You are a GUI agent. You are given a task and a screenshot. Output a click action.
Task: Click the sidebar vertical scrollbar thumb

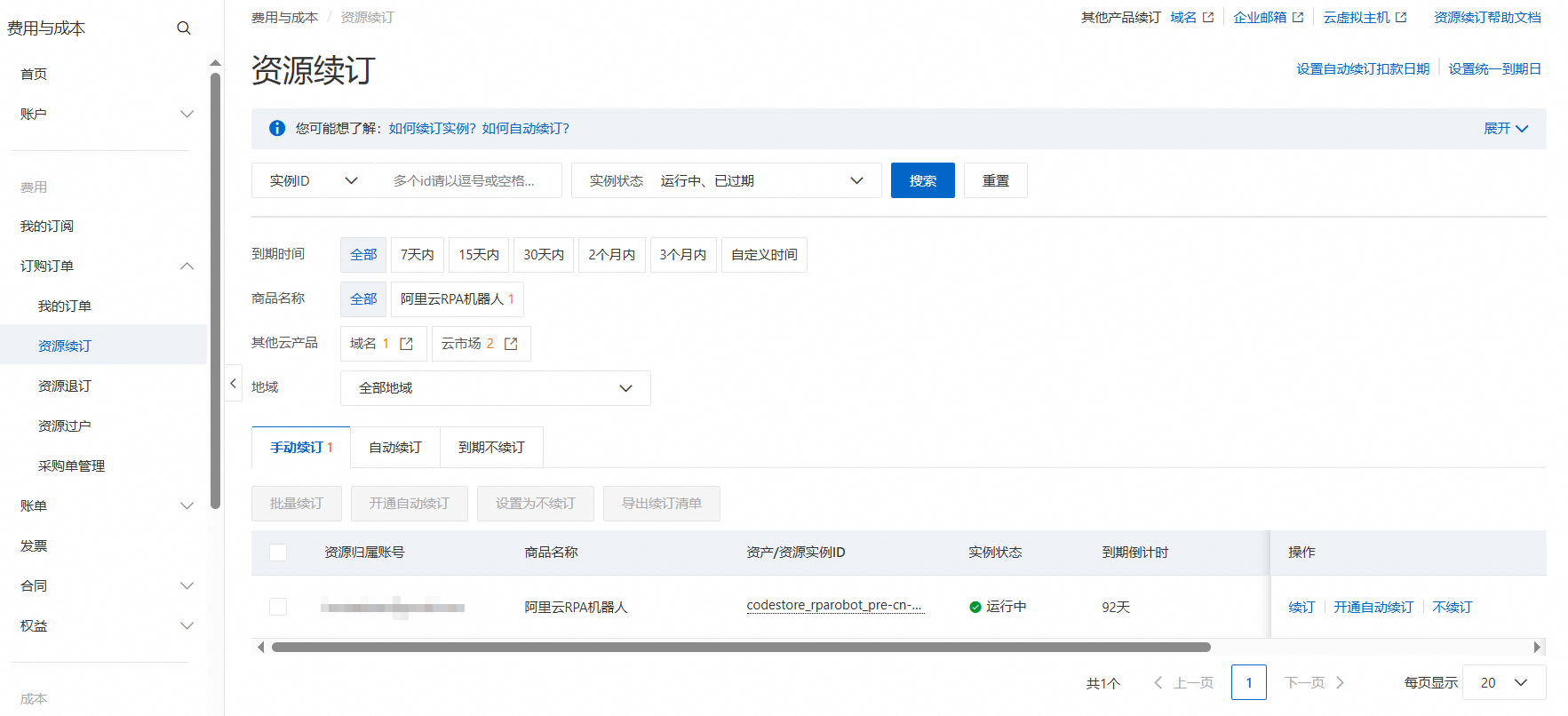[x=215, y=291]
